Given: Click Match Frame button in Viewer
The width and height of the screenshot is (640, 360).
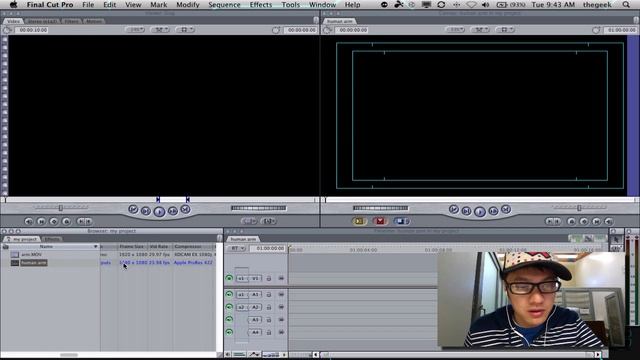Looking at the screenshot, I should (29, 221).
